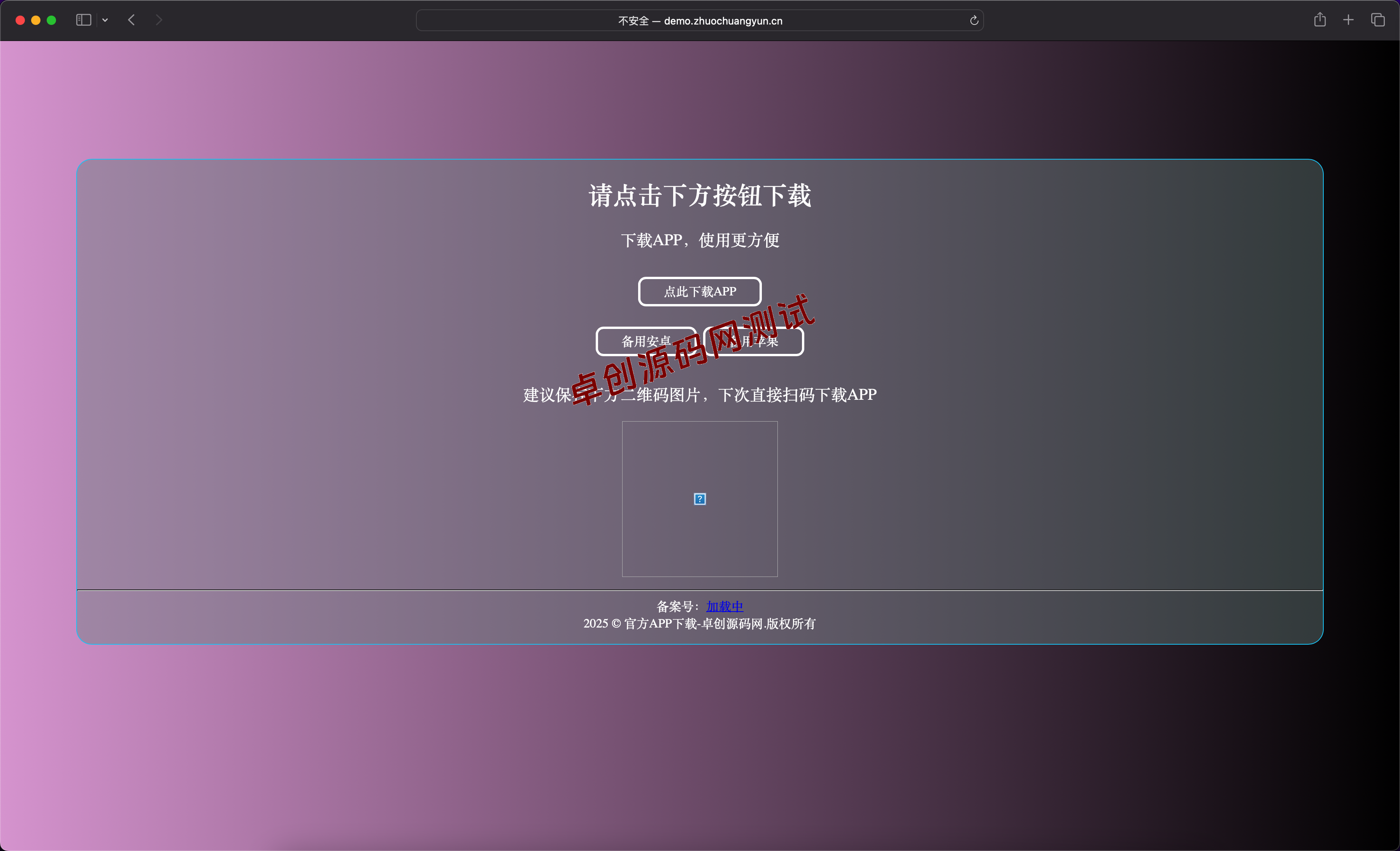Go back with the back arrow
This screenshot has width=1400, height=851.
[131, 20]
